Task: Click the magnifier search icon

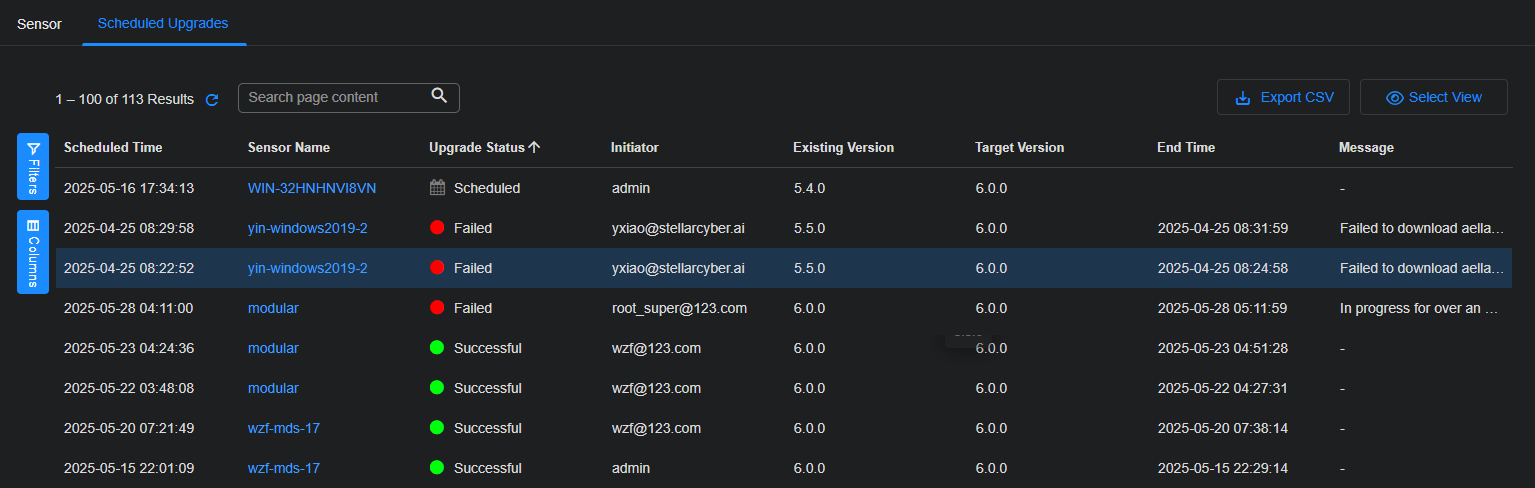Action: [x=439, y=96]
